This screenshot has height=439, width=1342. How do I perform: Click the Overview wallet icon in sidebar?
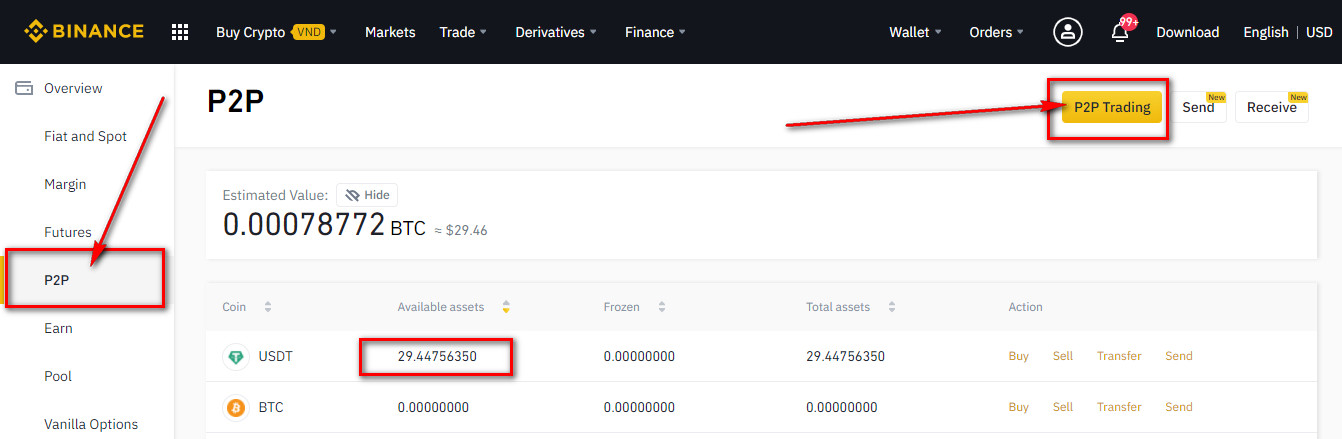pos(24,89)
